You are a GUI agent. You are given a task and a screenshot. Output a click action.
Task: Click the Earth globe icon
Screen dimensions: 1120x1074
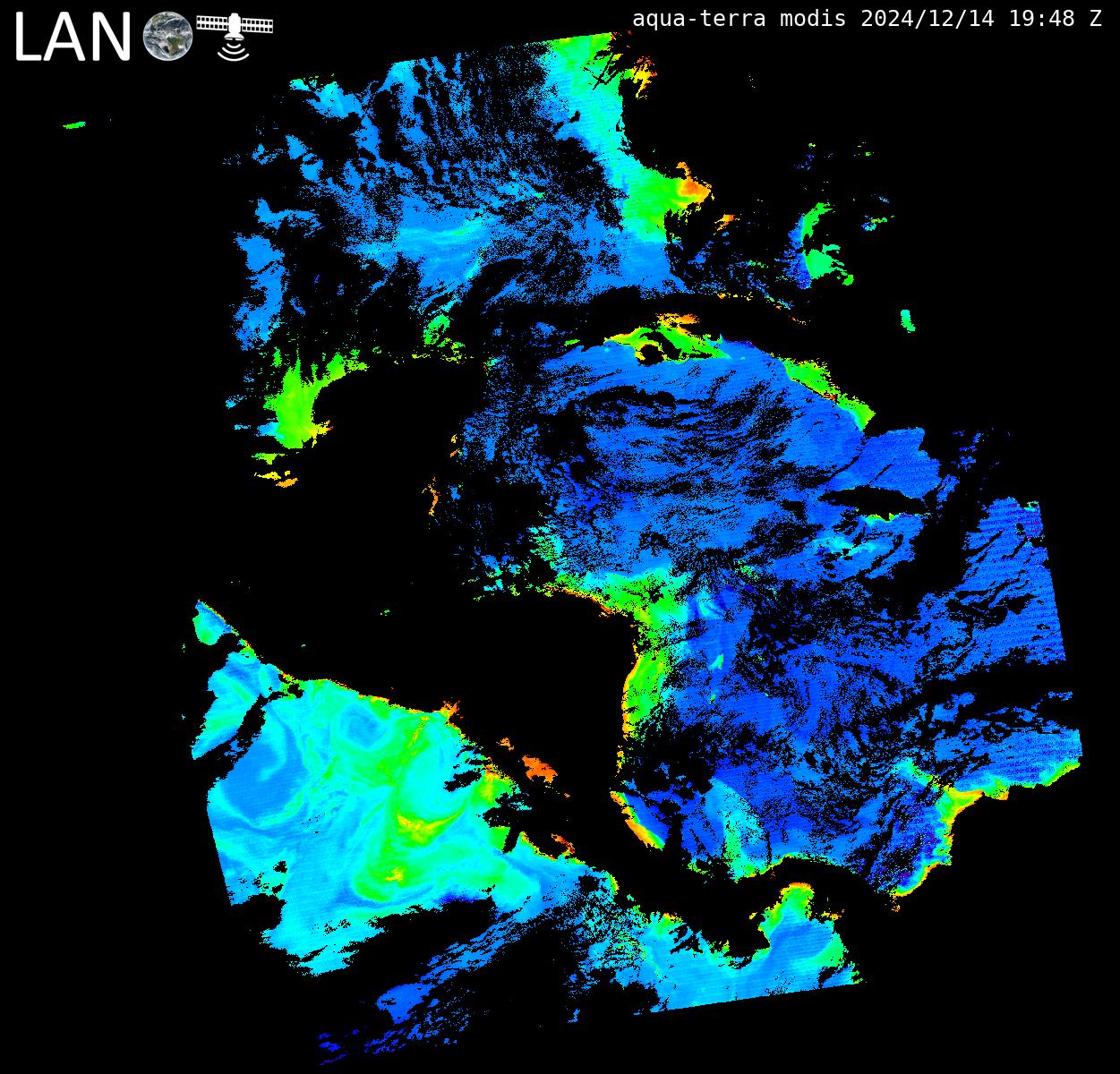[x=167, y=37]
